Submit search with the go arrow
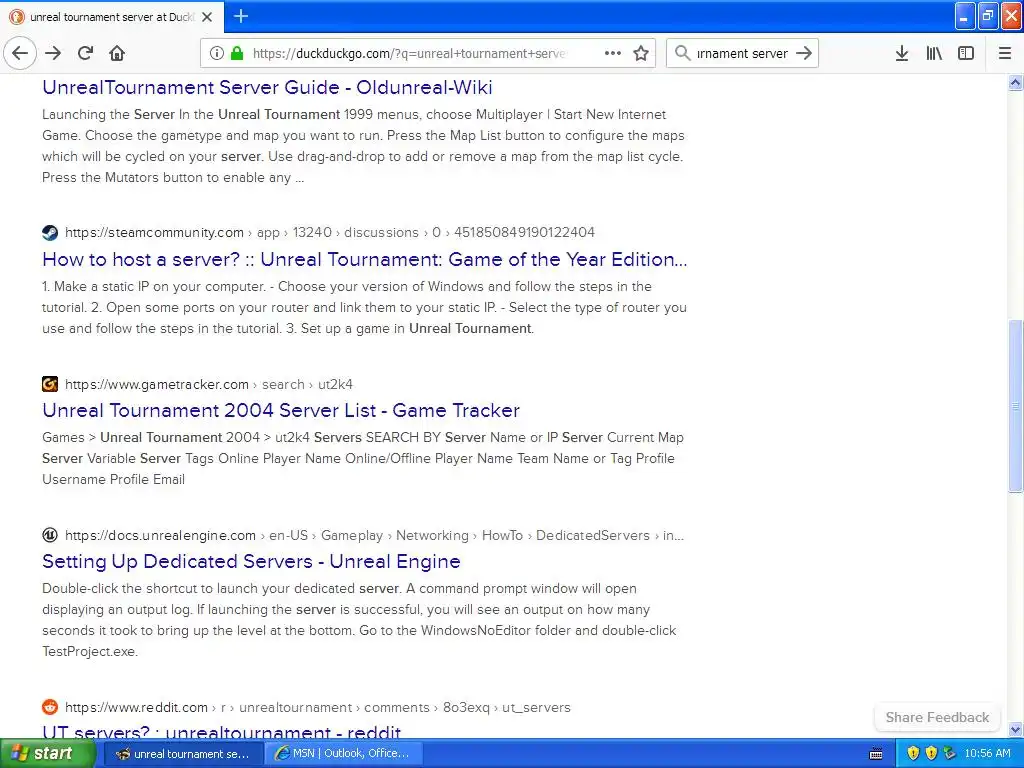 click(x=805, y=53)
